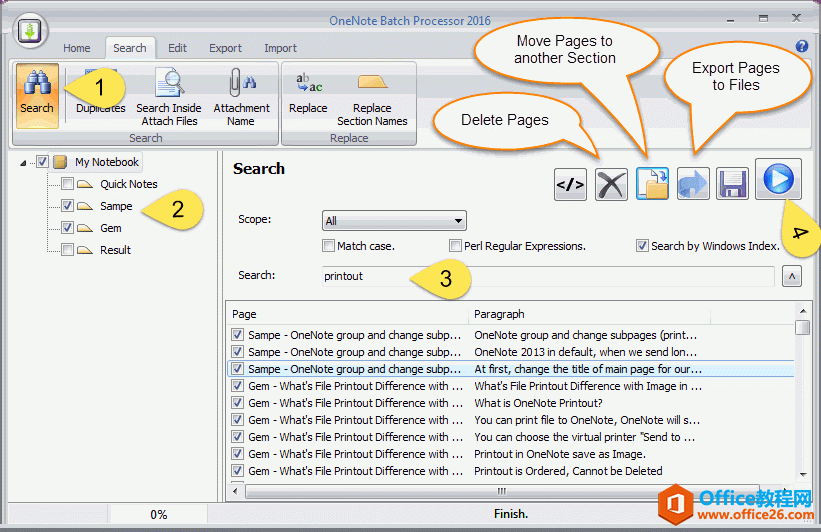Select row 'You can choose the virtual printer'
The width and height of the screenshot is (821, 532).
coord(511,437)
